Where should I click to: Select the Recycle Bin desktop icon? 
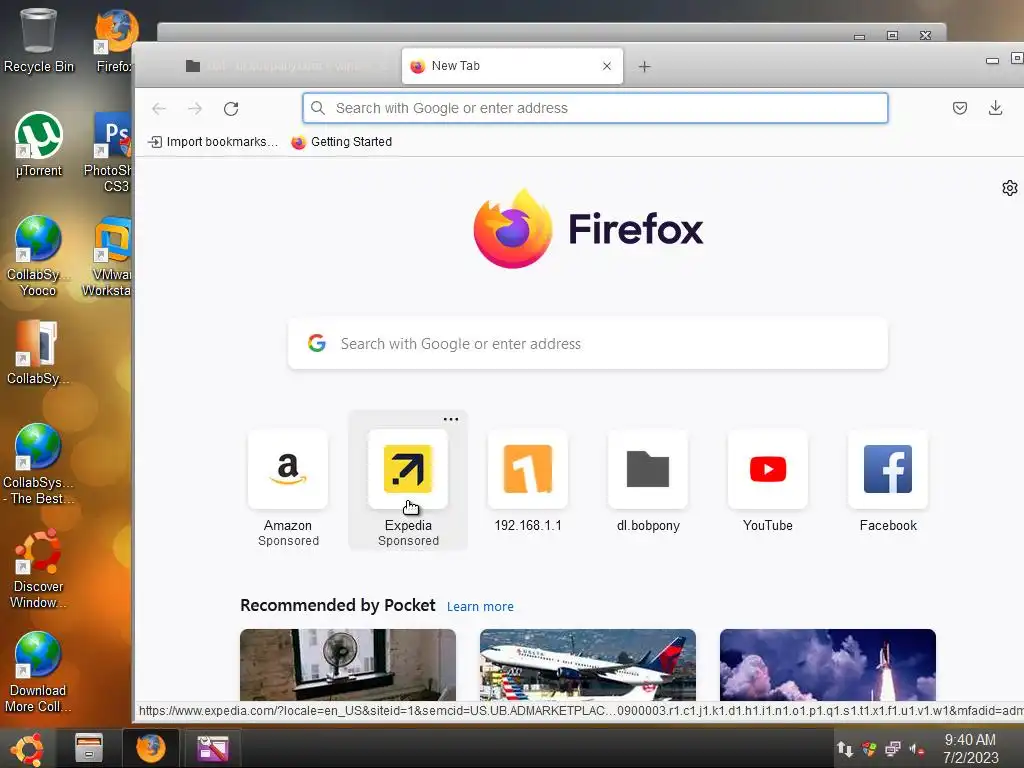(x=39, y=40)
